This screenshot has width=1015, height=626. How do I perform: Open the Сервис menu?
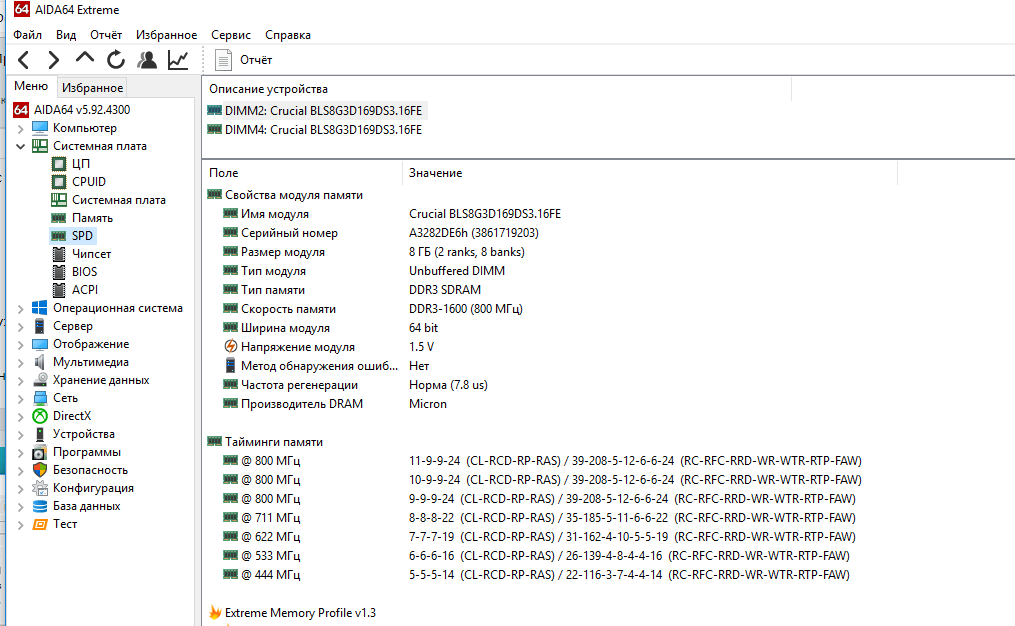coord(230,35)
